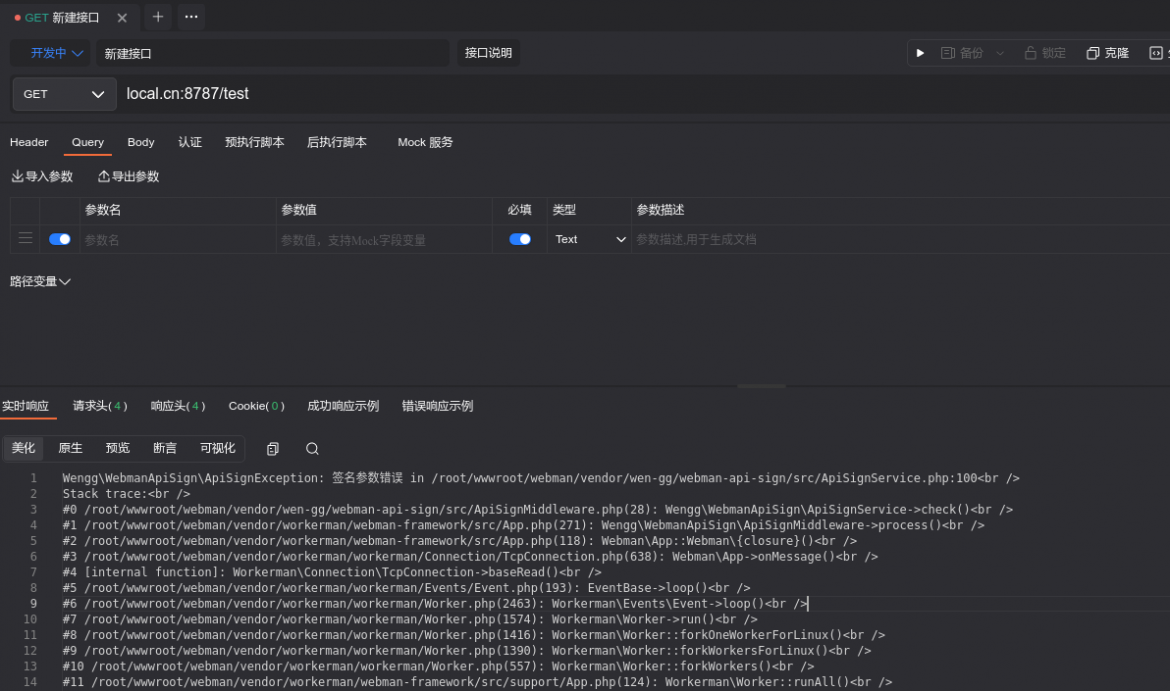Screen dimensions: 1170x691
Task: Toggle the 必填 required switch
Action: pos(520,240)
